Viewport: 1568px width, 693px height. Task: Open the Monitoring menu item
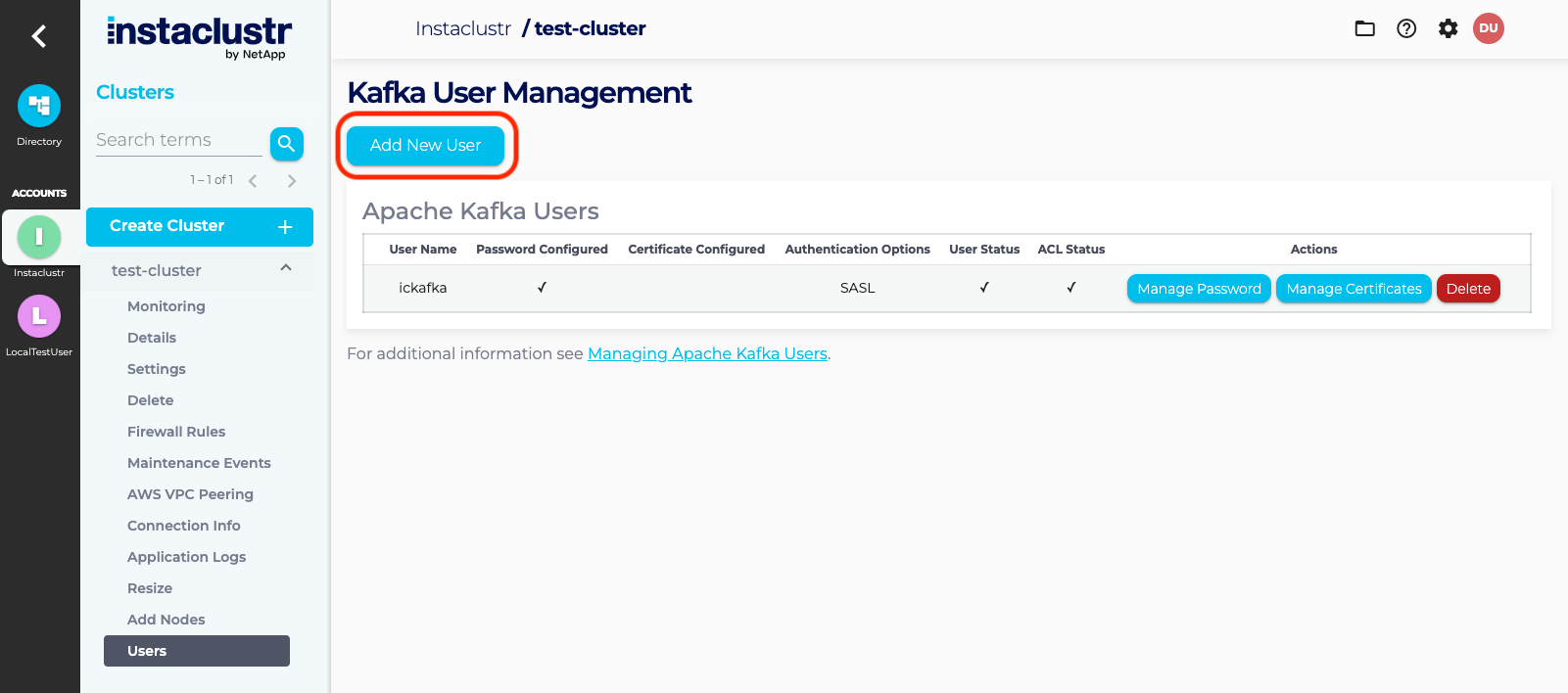[166, 306]
